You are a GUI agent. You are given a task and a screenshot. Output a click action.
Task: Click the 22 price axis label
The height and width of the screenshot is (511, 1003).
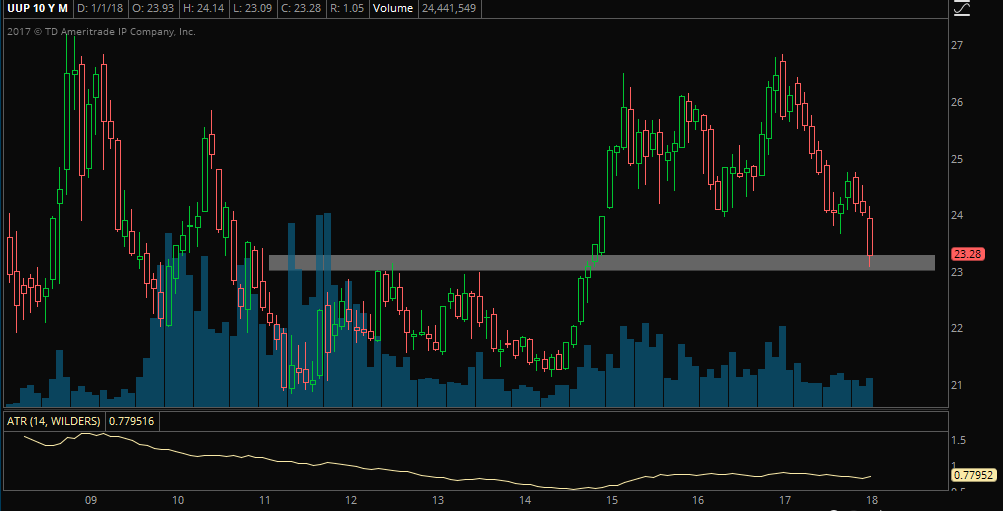pos(958,328)
